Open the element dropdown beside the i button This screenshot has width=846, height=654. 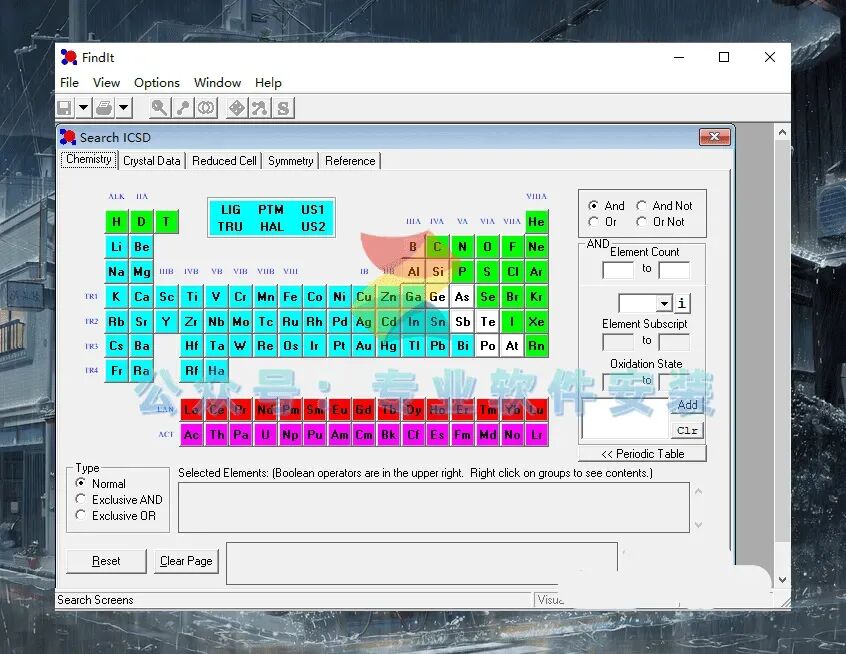coord(664,304)
